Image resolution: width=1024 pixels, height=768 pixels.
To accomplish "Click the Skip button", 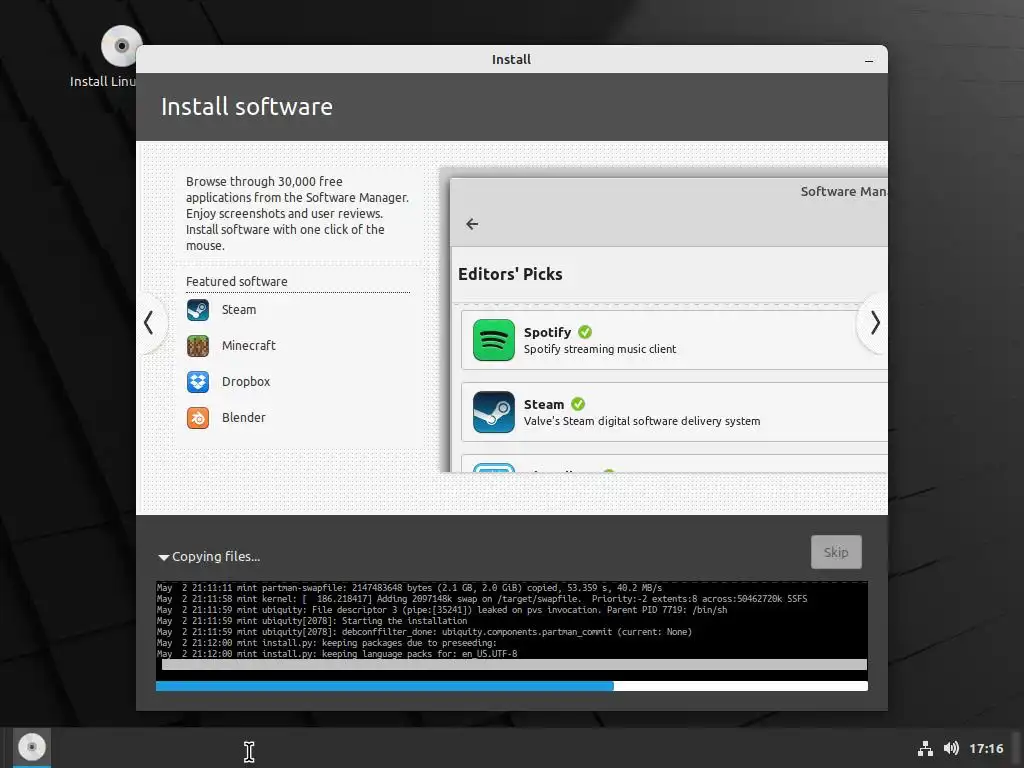I will 836,552.
